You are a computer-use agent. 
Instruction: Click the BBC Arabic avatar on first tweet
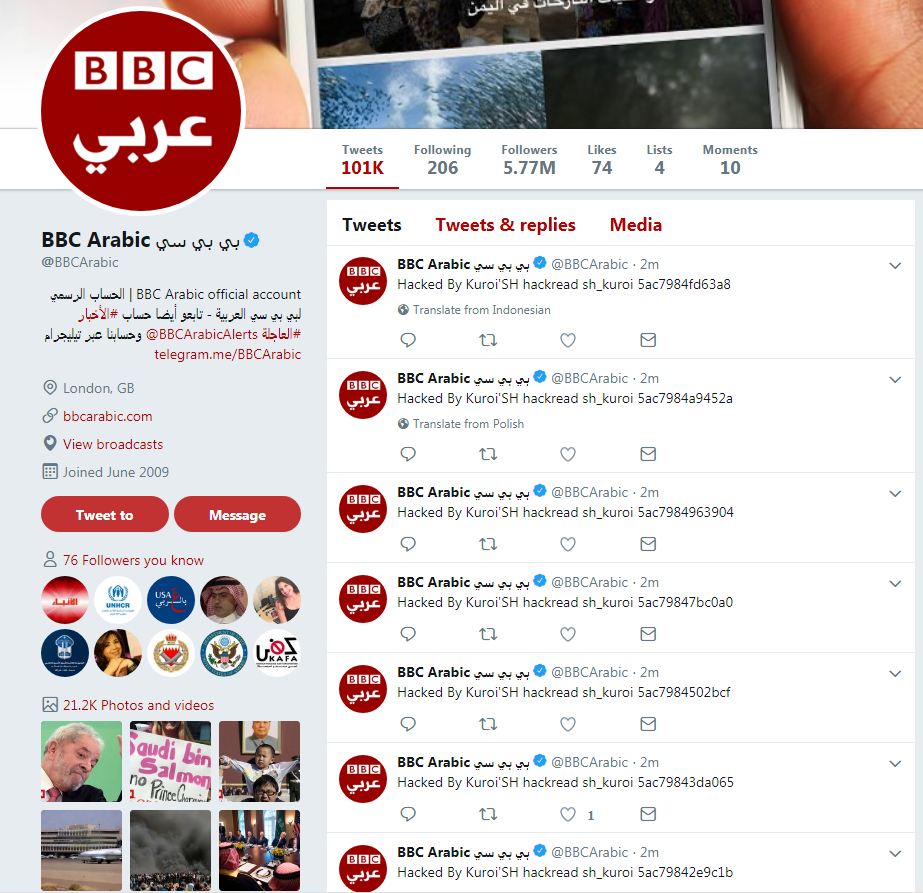[x=363, y=281]
